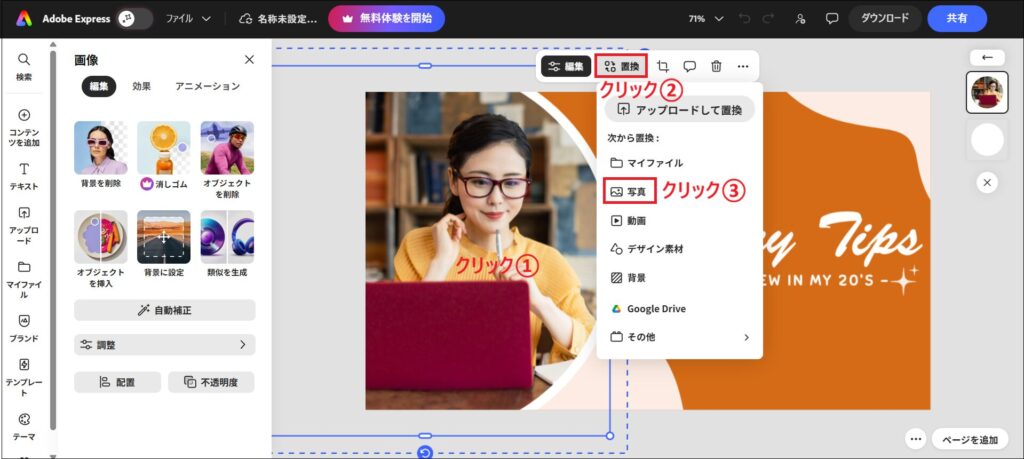This screenshot has height=459, width=1024.
Task: Select the page thumbnail on the right
Action: 987,93
